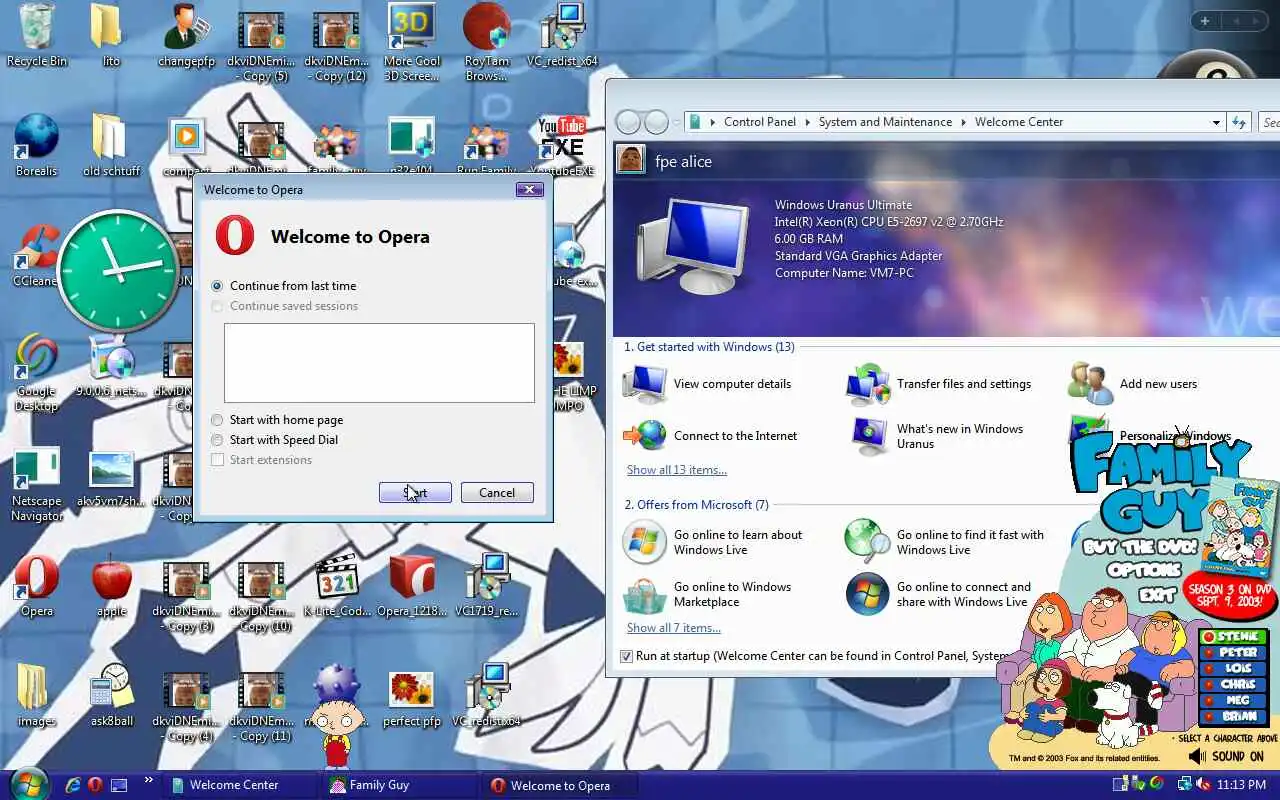Click the plus button on sidebar gadgets bar
The width and height of the screenshot is (1280, 800).
(1205, 21)
